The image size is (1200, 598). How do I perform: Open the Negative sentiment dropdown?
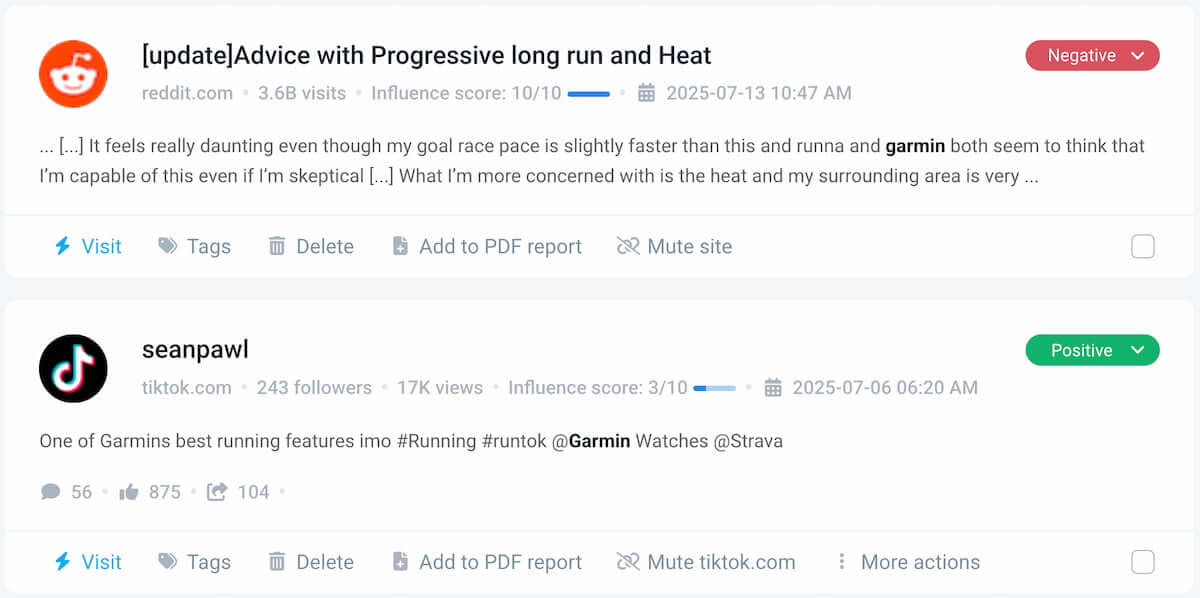[x=1092, y=56]
